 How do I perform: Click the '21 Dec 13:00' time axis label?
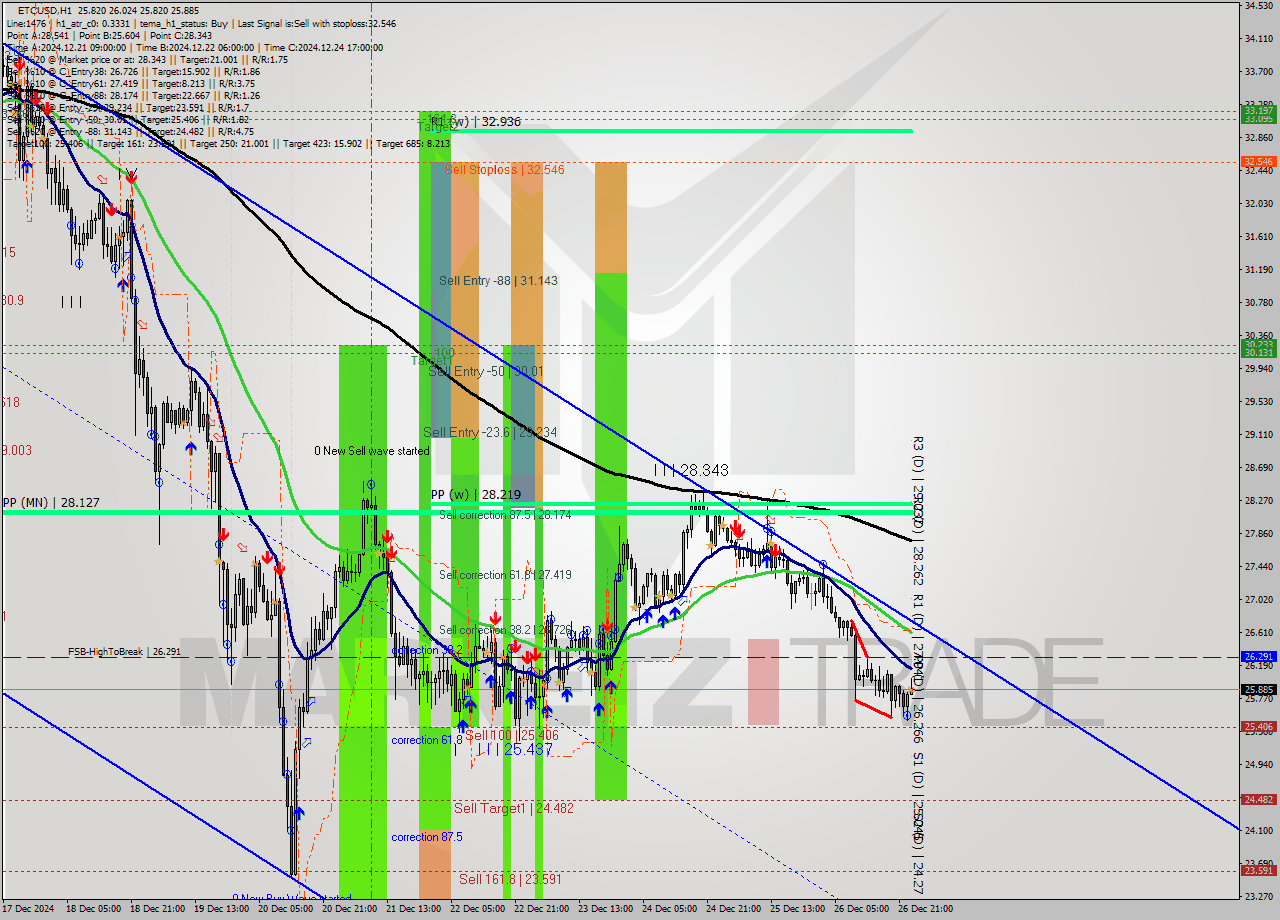click(x=413, y=909)
